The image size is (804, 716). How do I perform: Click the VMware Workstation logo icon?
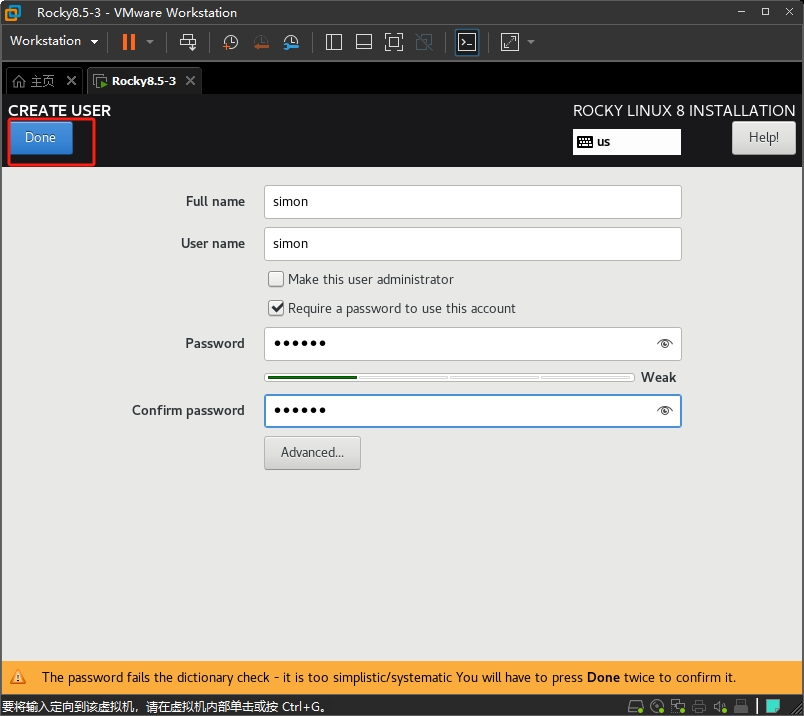click(x=13, y=13)
